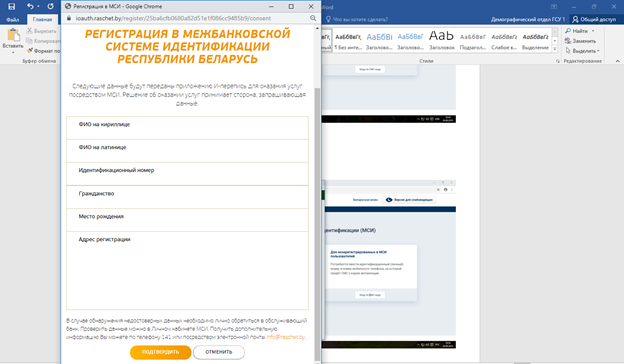This screenshot has height=364, width=624.
Task: Click the Место рождения row
Action: click(x=187, y=220)
